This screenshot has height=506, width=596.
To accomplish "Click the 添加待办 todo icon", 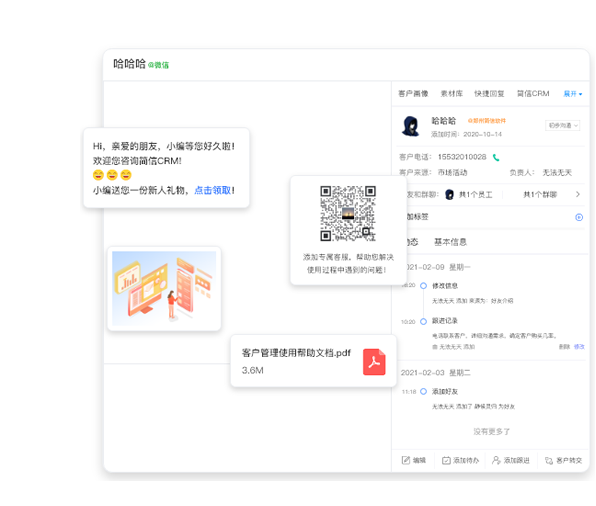I will tap(446, 460).
